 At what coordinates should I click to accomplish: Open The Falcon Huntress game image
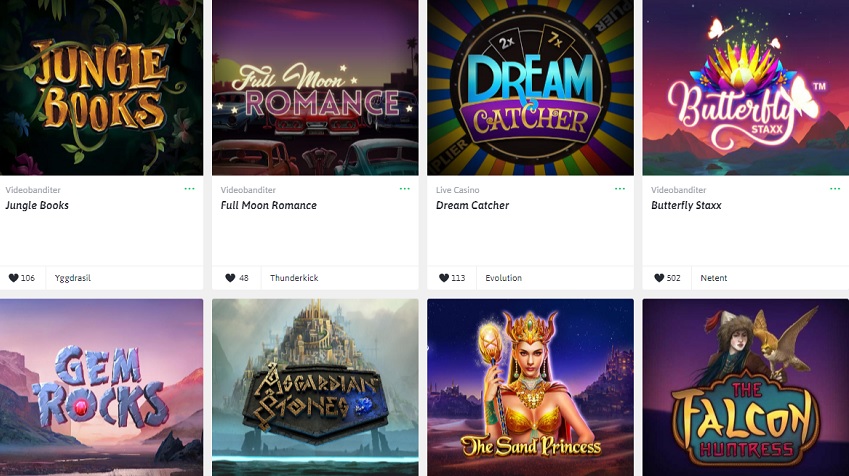point(746,387)
